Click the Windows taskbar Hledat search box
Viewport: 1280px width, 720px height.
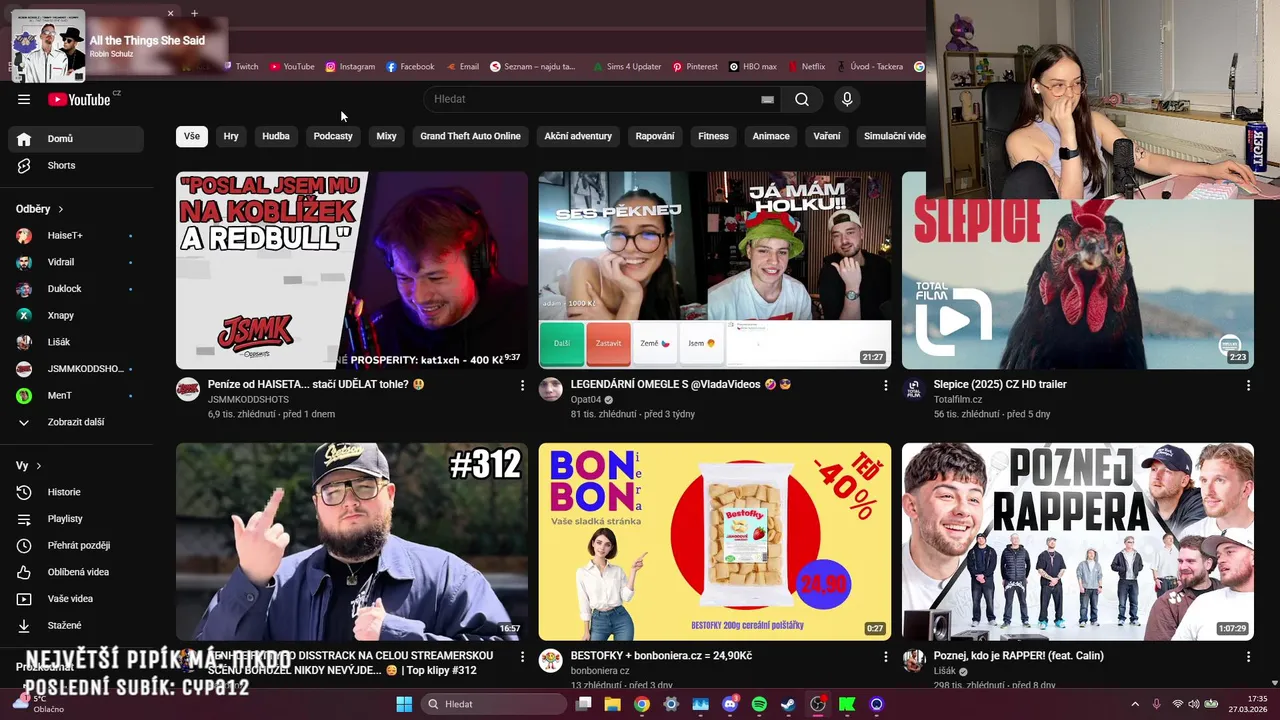click(x=495, y=704)
